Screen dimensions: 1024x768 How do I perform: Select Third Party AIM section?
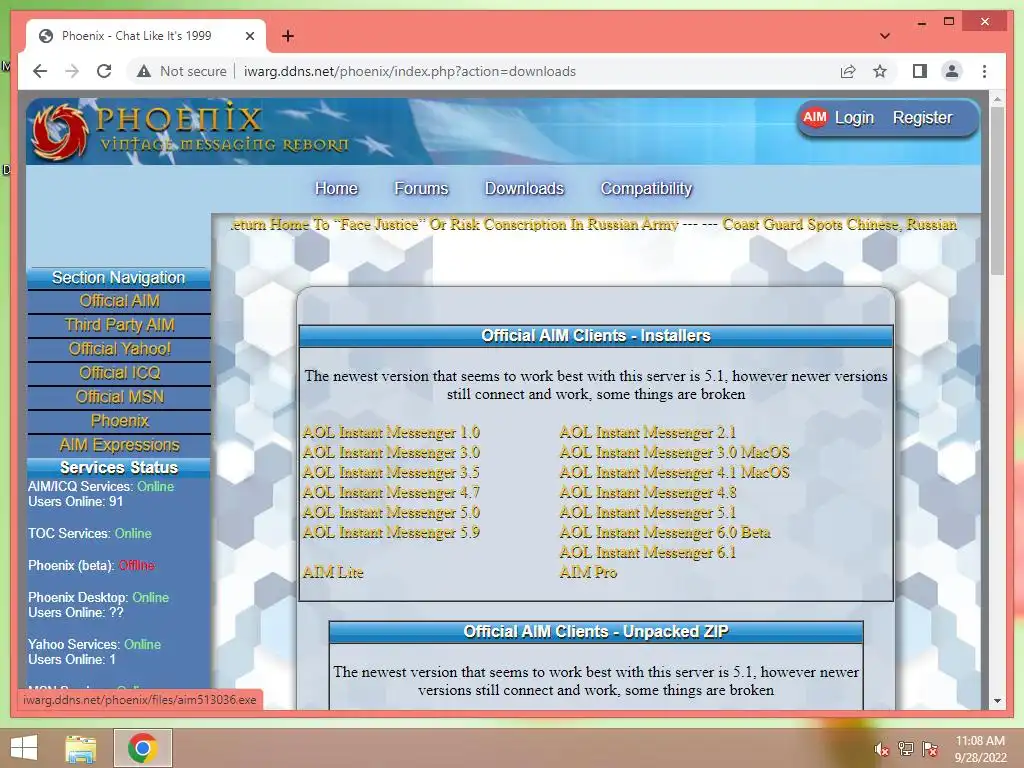click(120, 325)
